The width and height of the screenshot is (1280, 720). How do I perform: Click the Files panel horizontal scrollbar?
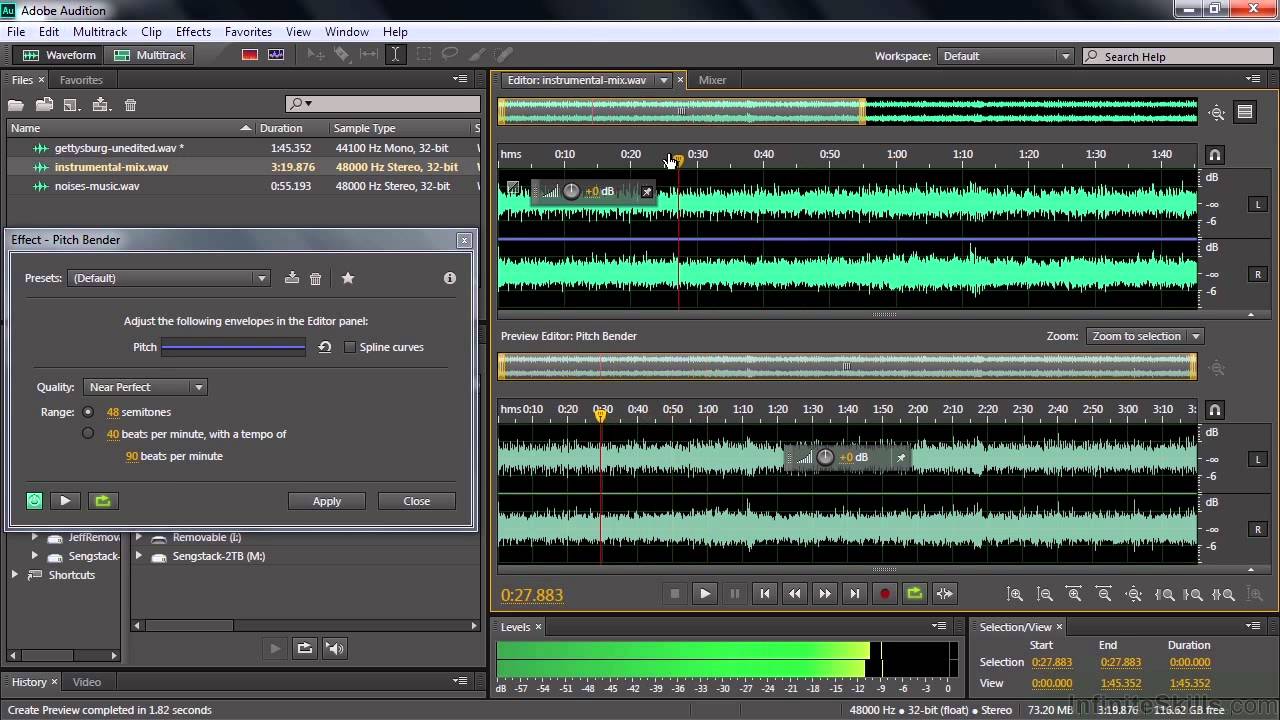tap(246, 626)
